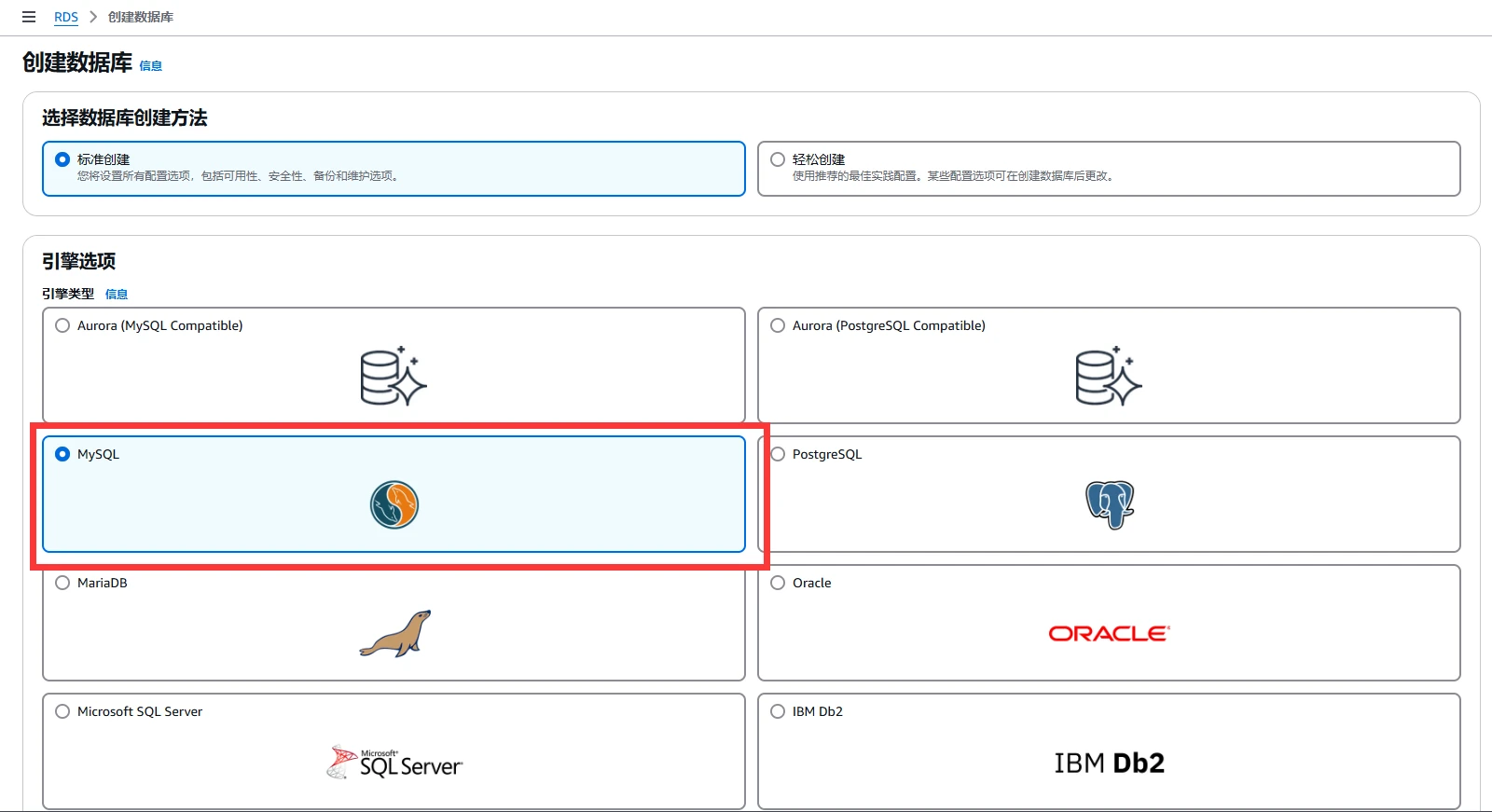Click the 引擎选项 section heading
This screenshot has width=1492, height=812.
click(x=79, y=261)
